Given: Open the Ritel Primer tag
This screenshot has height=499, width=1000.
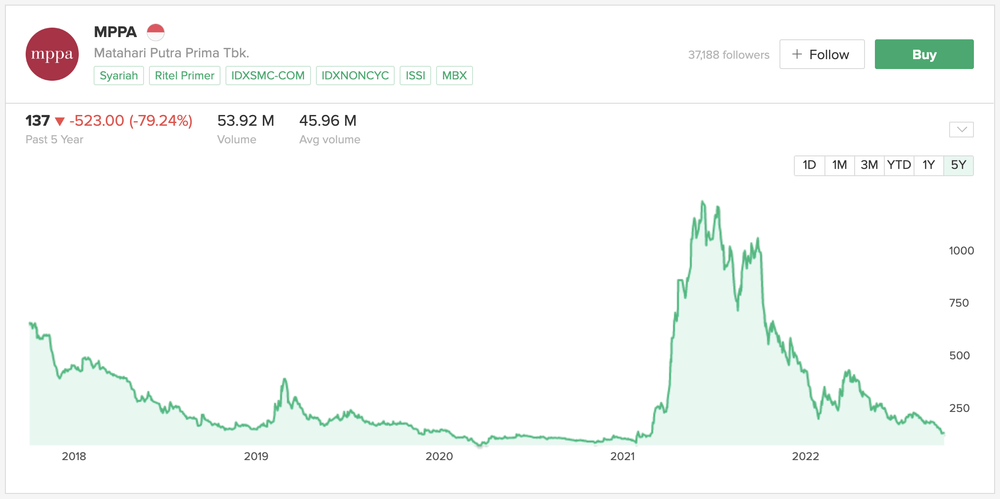Looking at the screenshot, I should click(185, 75).
